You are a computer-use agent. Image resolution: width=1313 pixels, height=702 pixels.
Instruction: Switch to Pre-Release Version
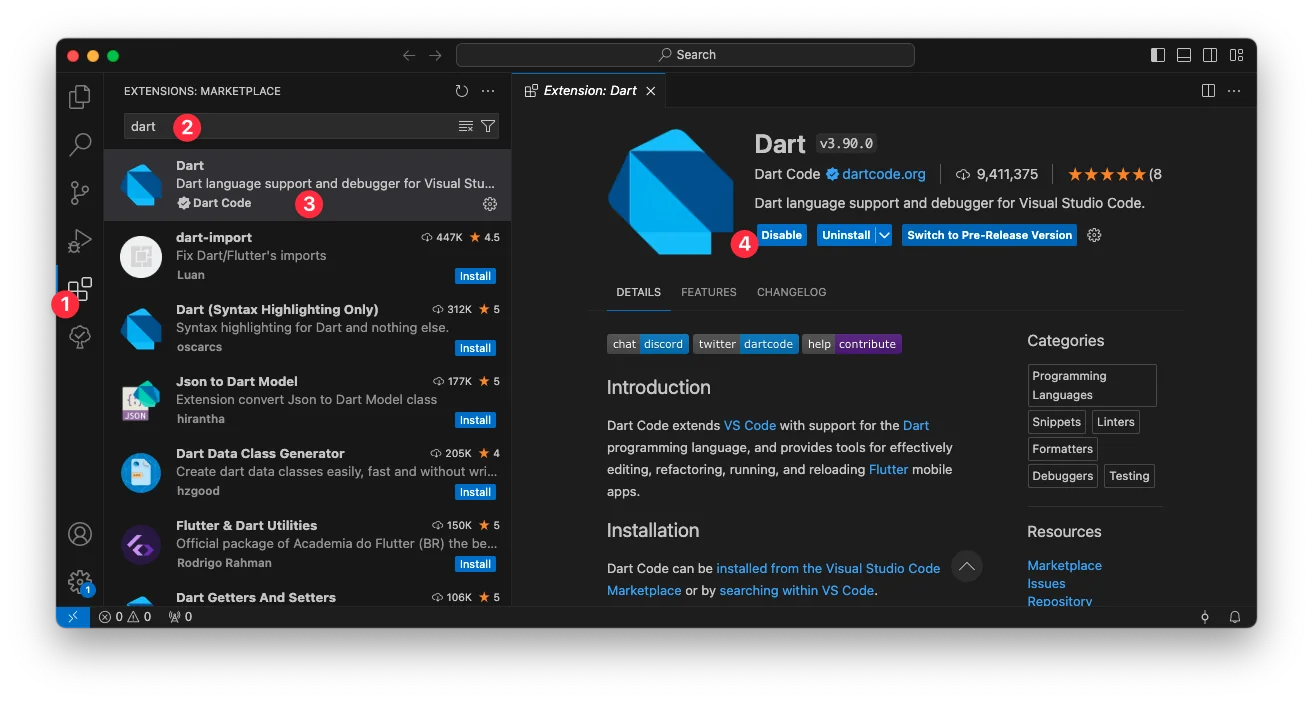pos(989,235)
